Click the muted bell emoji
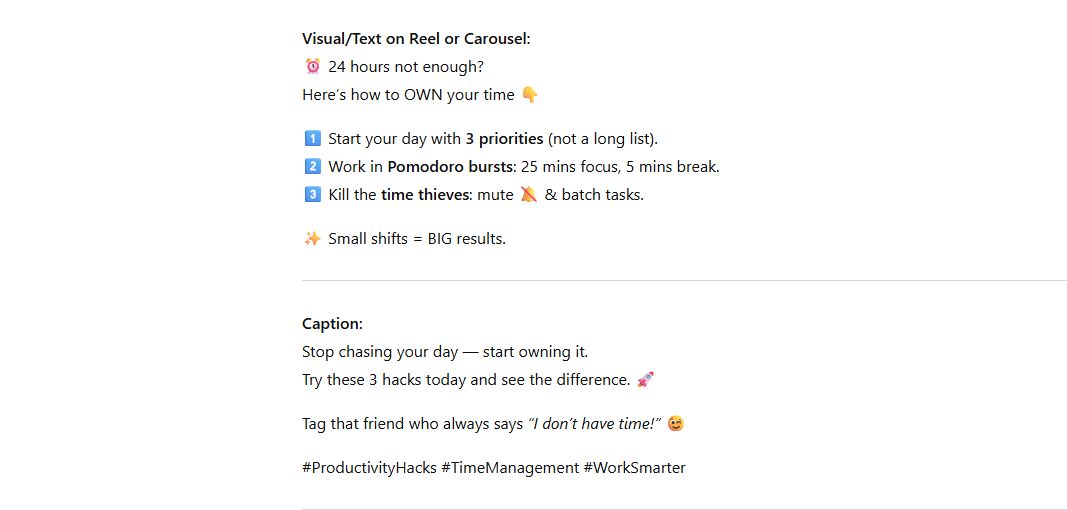This screenshot has width=1067, height=510. coord(529,195)
